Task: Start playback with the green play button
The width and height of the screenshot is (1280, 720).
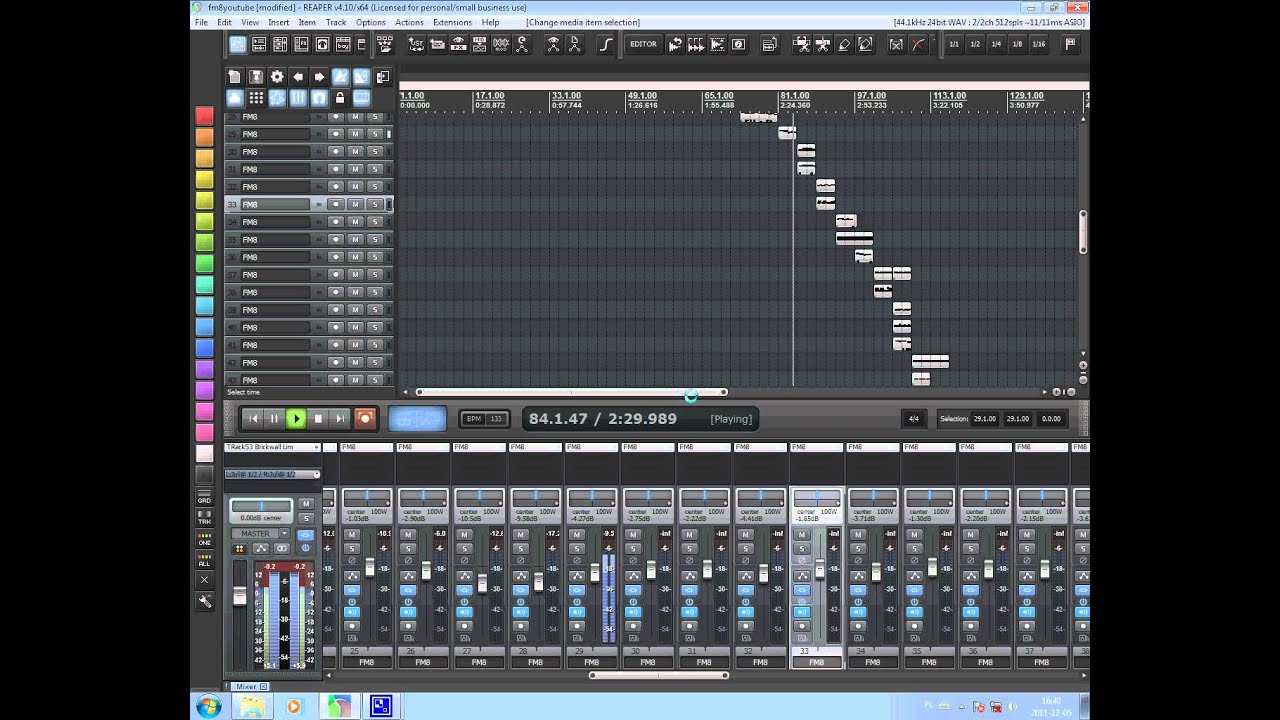Action: click(296, 419)
